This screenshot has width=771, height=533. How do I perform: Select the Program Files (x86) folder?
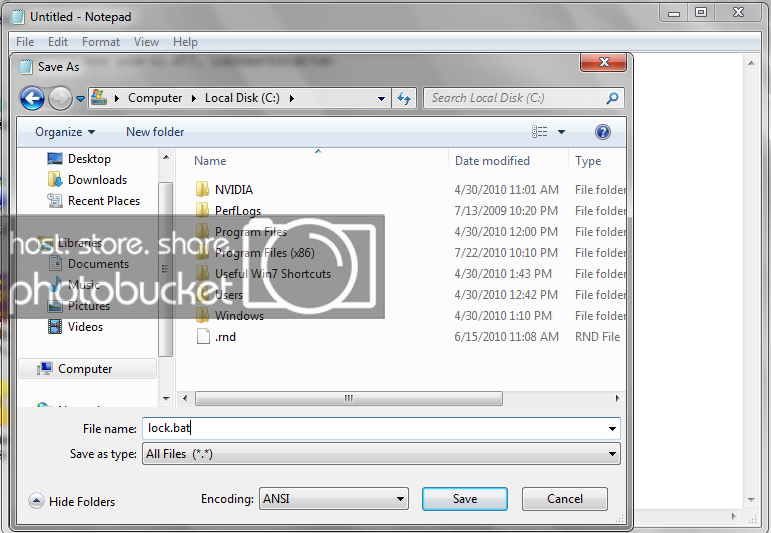coord(265,253)
